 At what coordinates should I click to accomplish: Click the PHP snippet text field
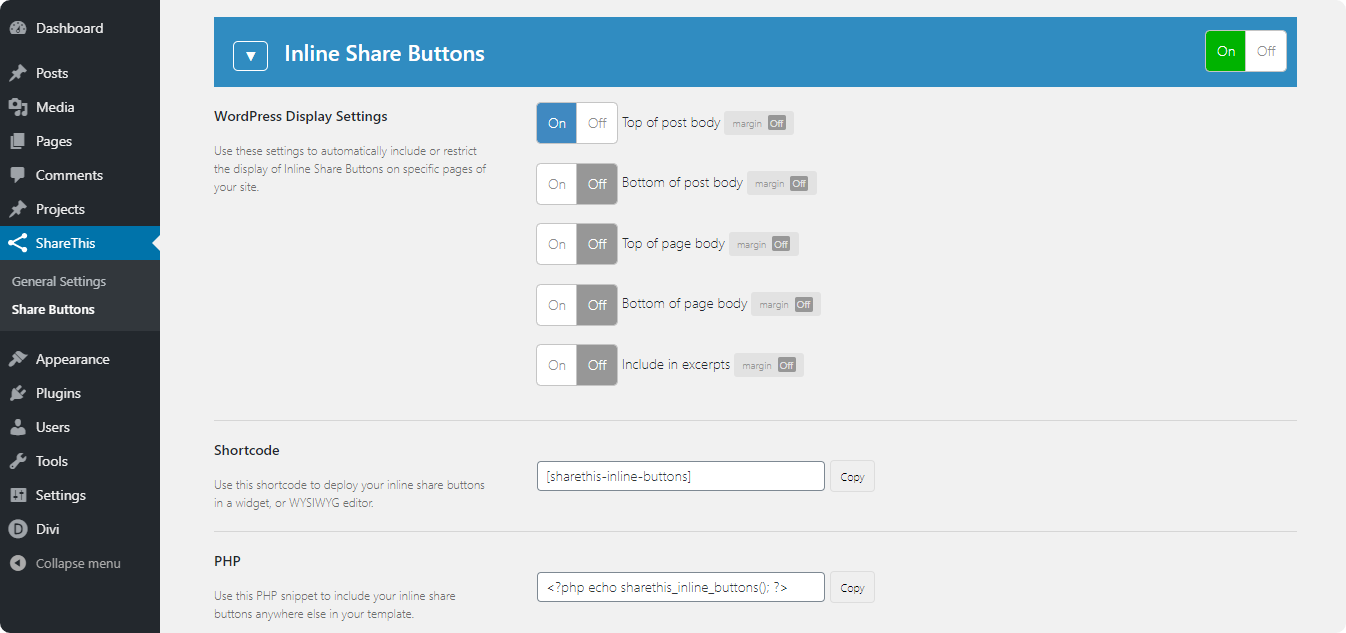(x=681, y=587)
